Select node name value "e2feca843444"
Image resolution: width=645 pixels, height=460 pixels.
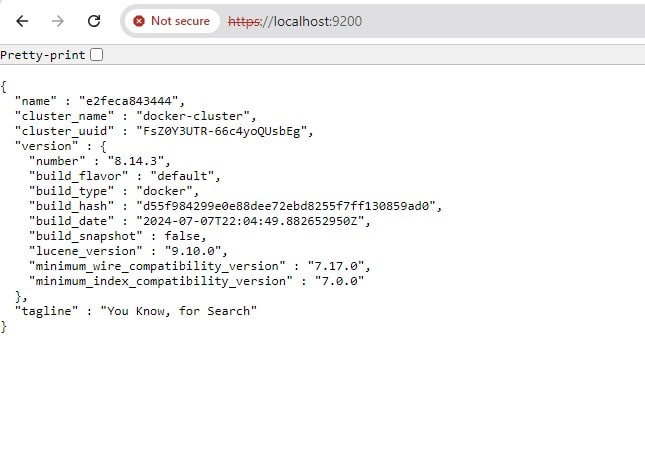tap(129, 101)
